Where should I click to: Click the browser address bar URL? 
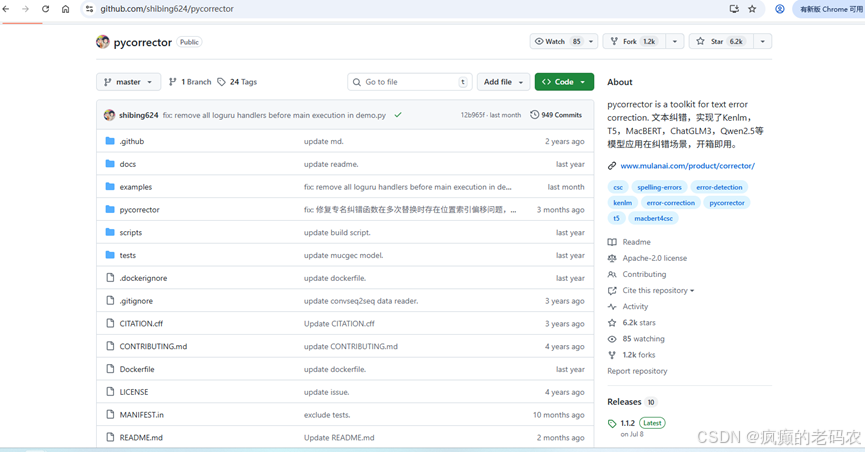click(167, 9)
